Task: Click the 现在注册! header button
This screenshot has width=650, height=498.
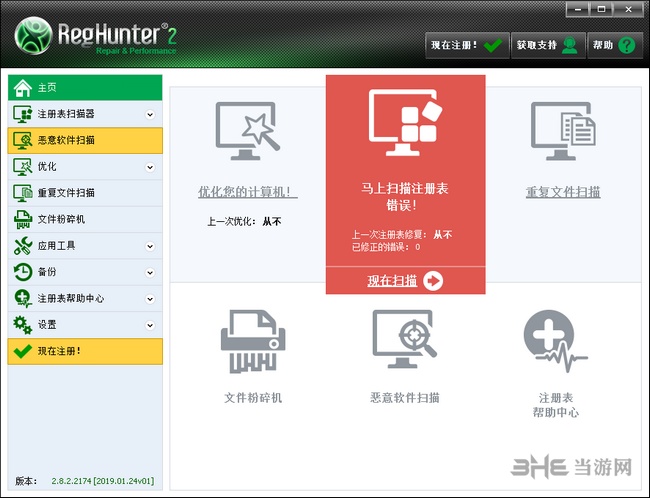Action: coord(467,45)
